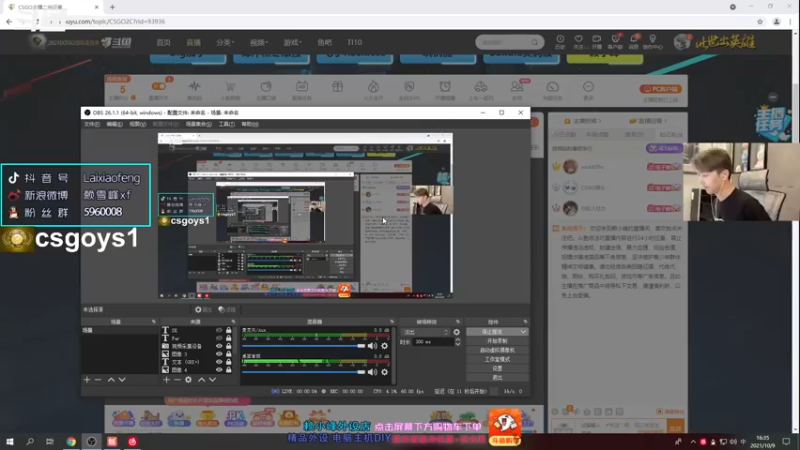
Task: Add a new source with plus icon
Action: click(x=166, y=380)
